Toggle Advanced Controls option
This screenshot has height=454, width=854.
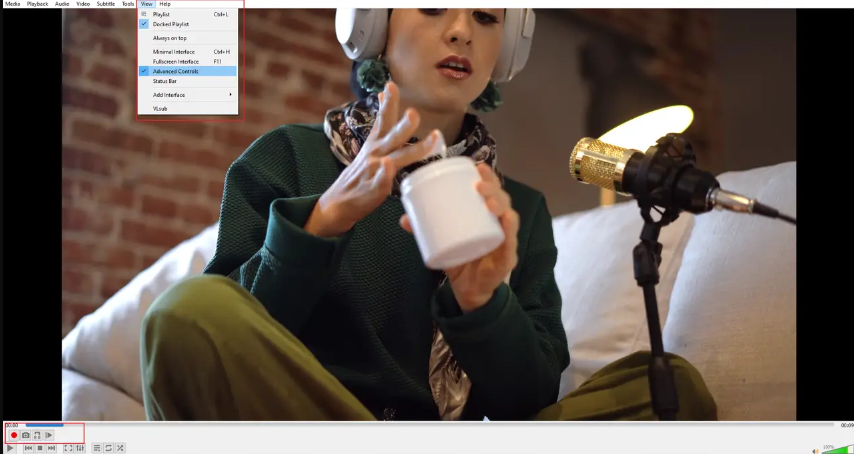187,71
